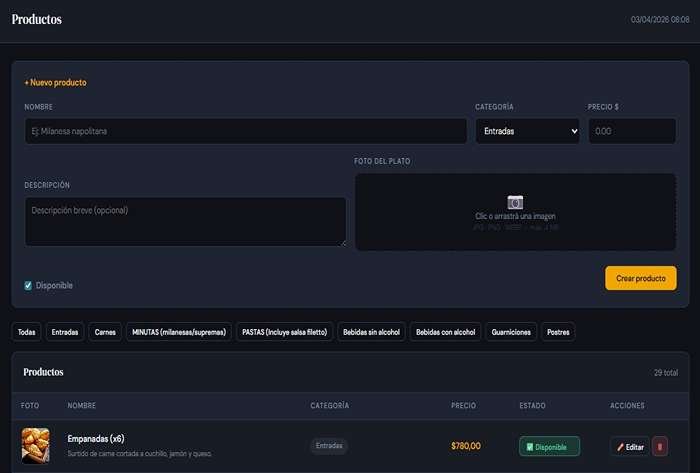700x473 pixels.
Task: Click the camera icon in photo upload area
Action: click(515, 202)
